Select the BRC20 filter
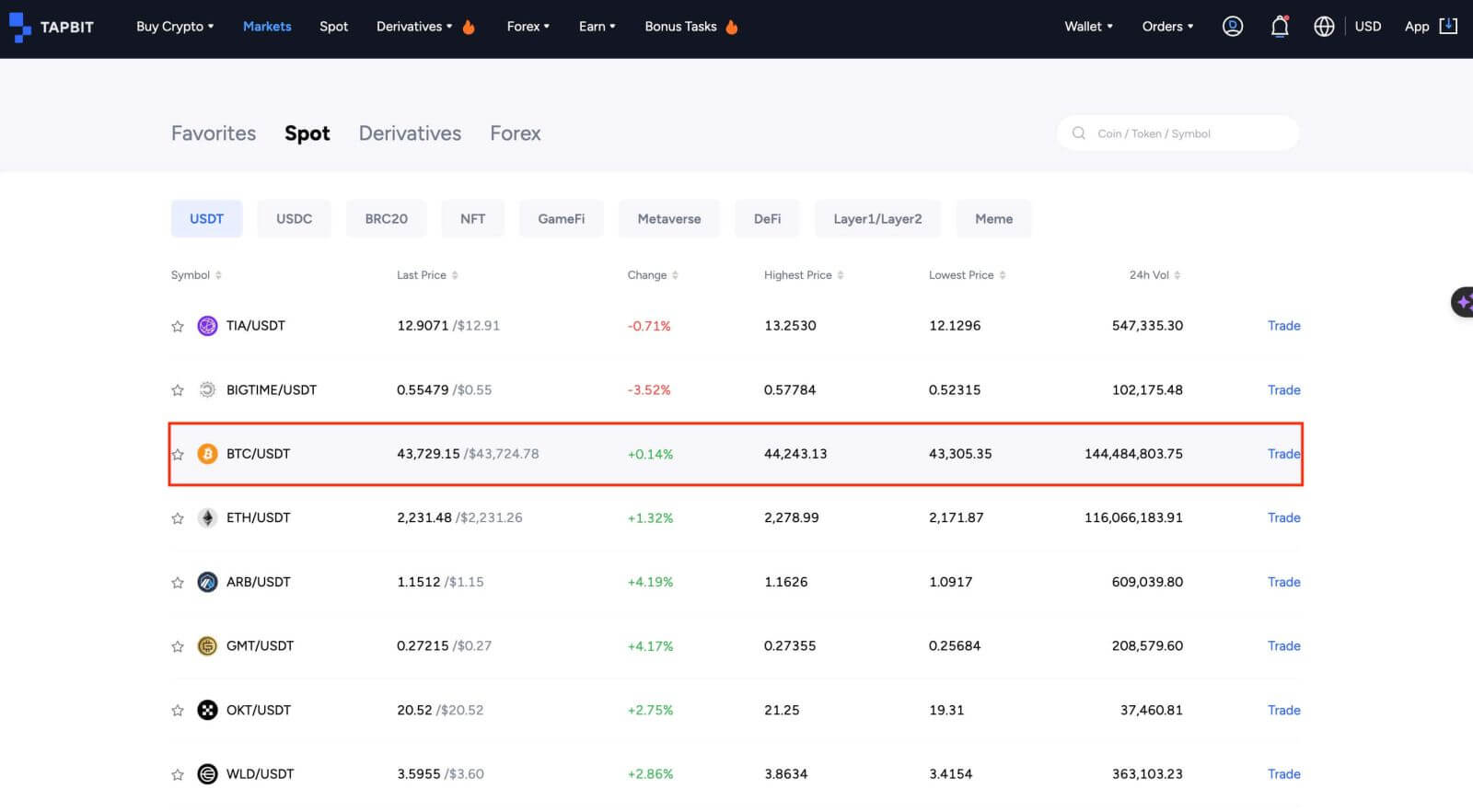 coord(387,219)
